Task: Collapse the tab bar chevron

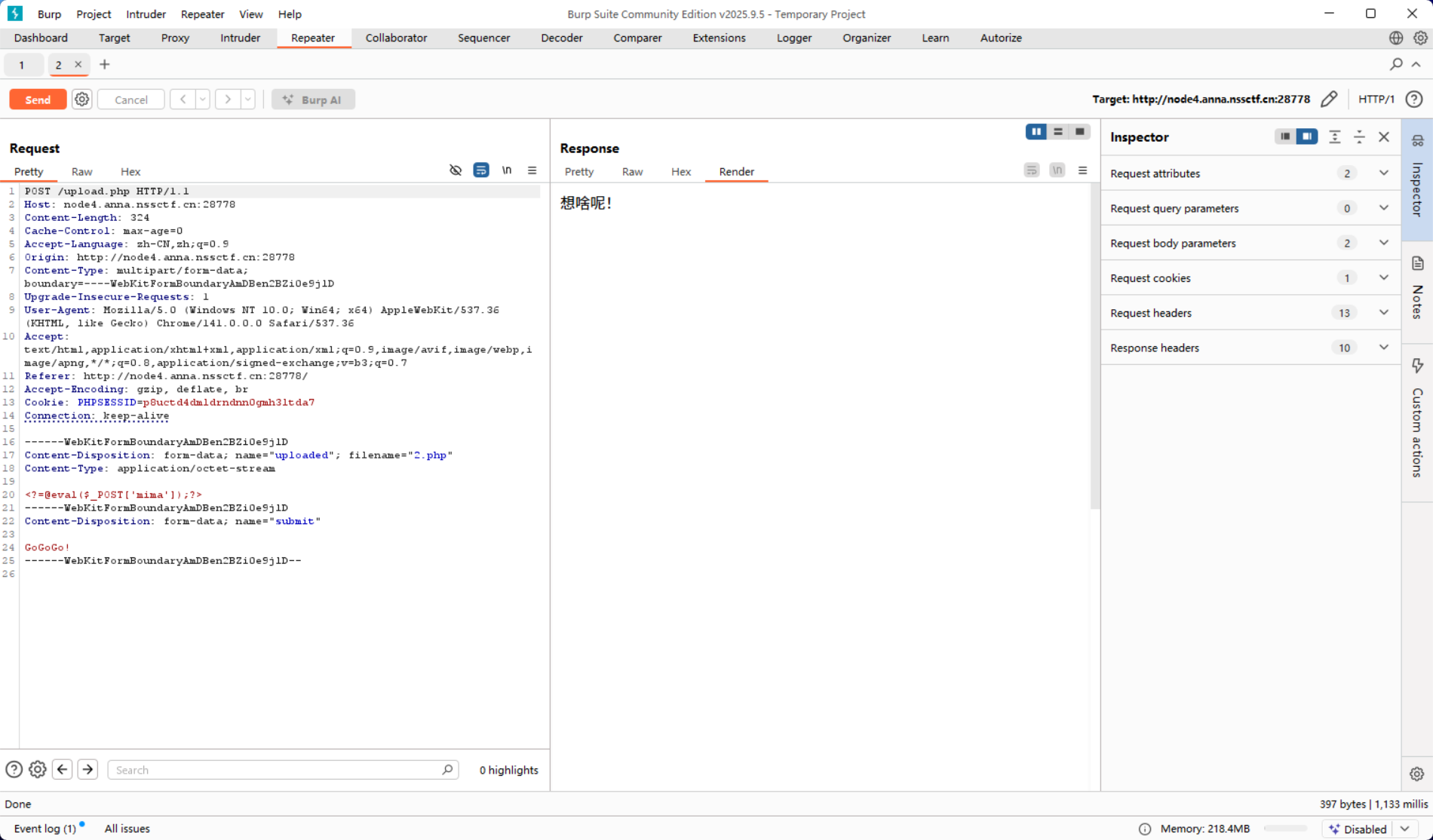Action: coord(1416,65)
